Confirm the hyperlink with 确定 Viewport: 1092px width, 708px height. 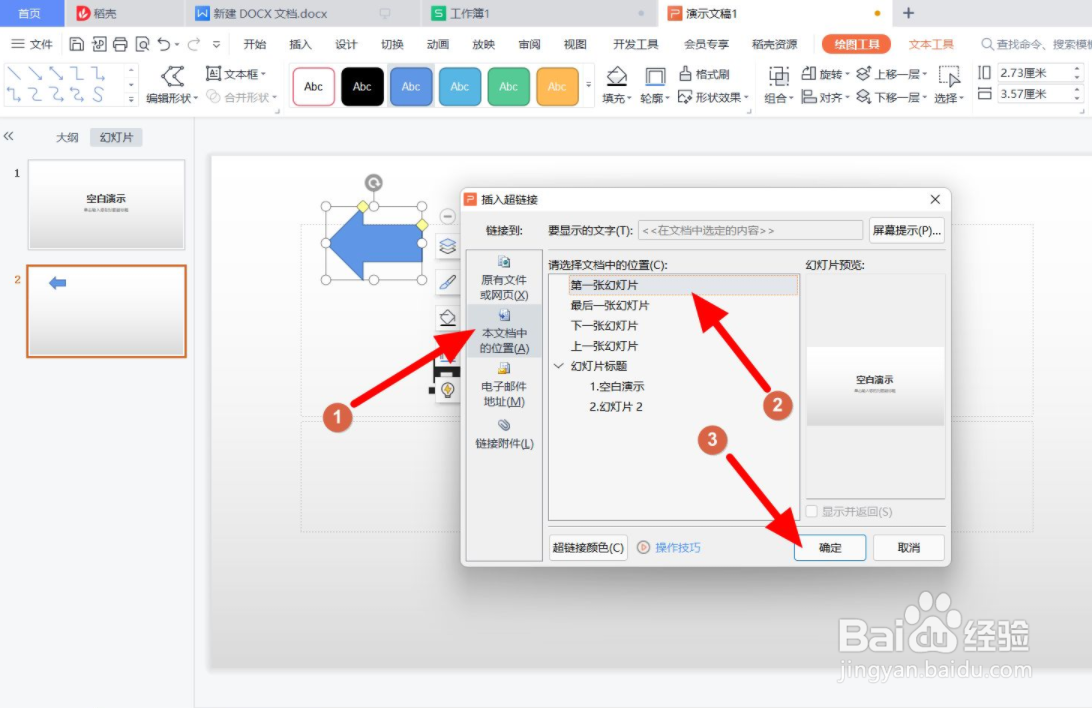point(830,548)
